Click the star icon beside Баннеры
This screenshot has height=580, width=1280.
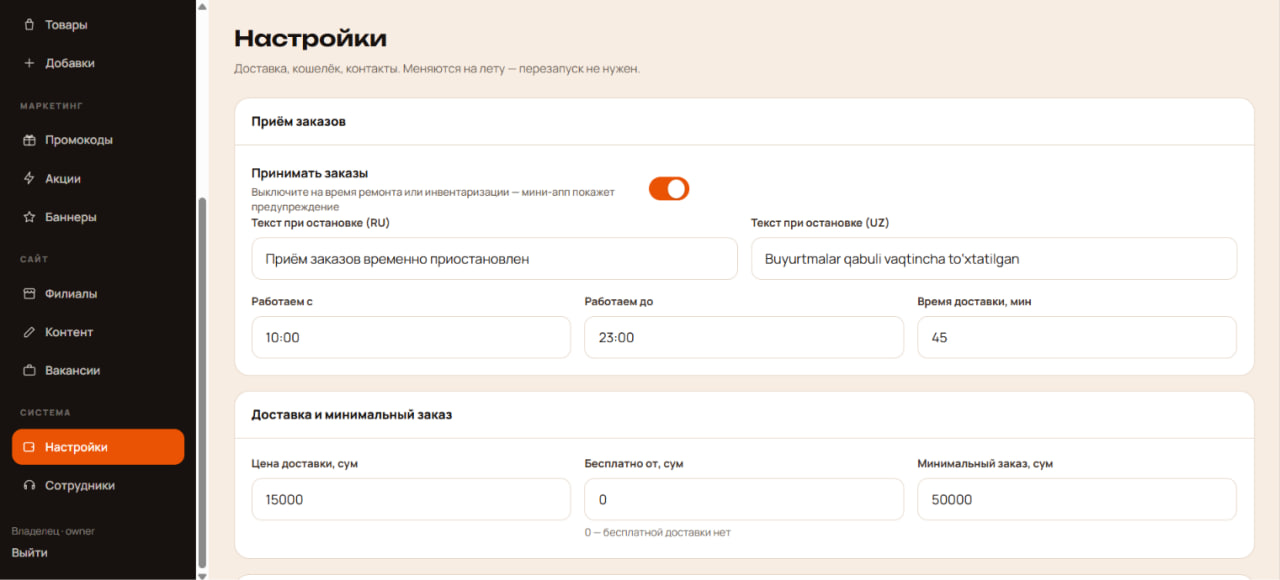pyautogui.click(x=29, y=217)
